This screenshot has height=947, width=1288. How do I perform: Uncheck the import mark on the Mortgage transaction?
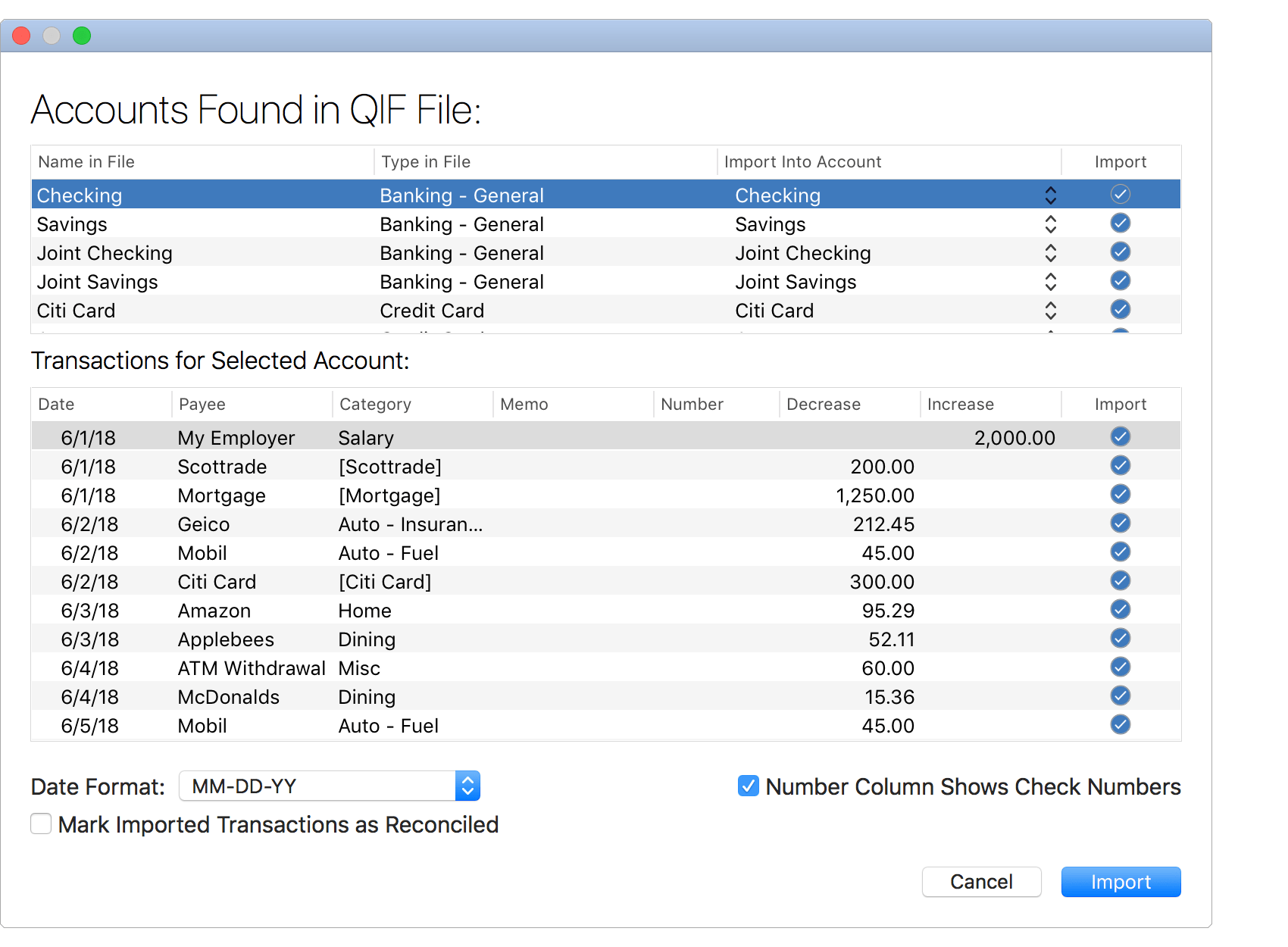(x=1120, y=494)
